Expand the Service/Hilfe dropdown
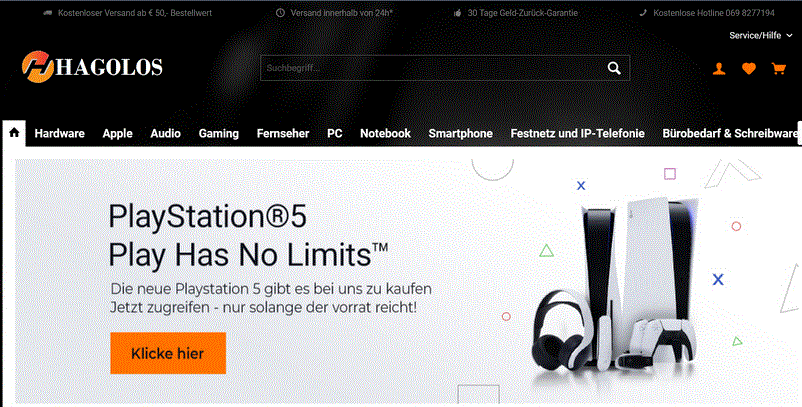The width and height of the screenshot is (802, 407). coord(761,35)
